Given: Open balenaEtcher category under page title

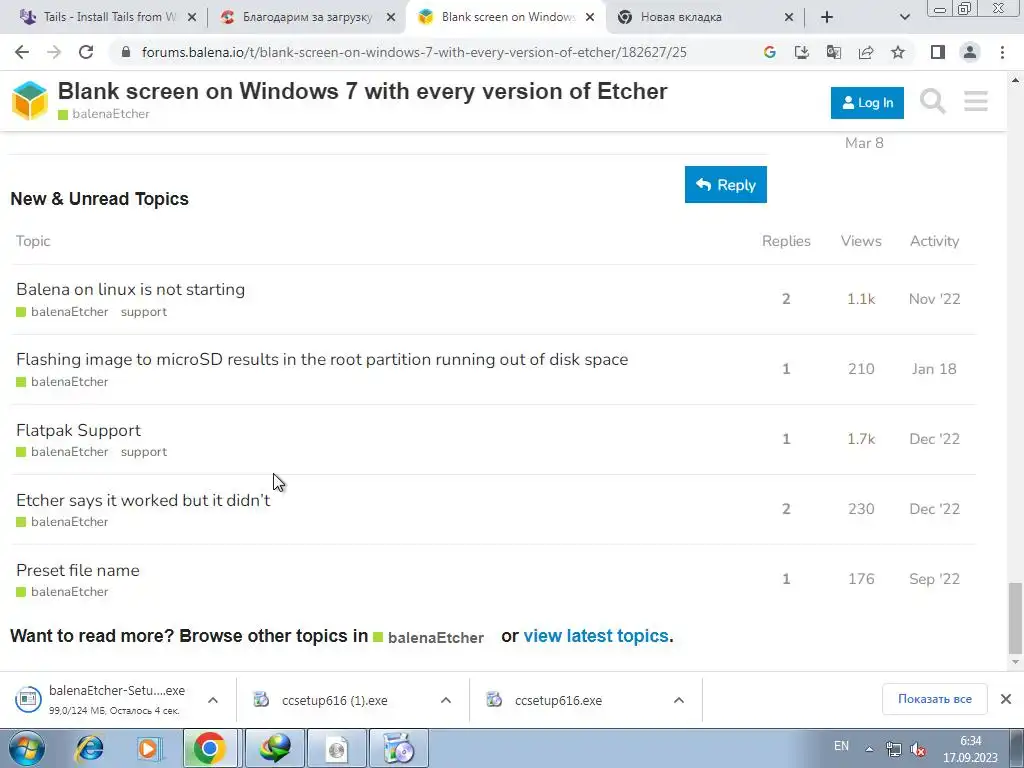Looking at the screenshot, I should pyautogui.click(x=104, y=114).
